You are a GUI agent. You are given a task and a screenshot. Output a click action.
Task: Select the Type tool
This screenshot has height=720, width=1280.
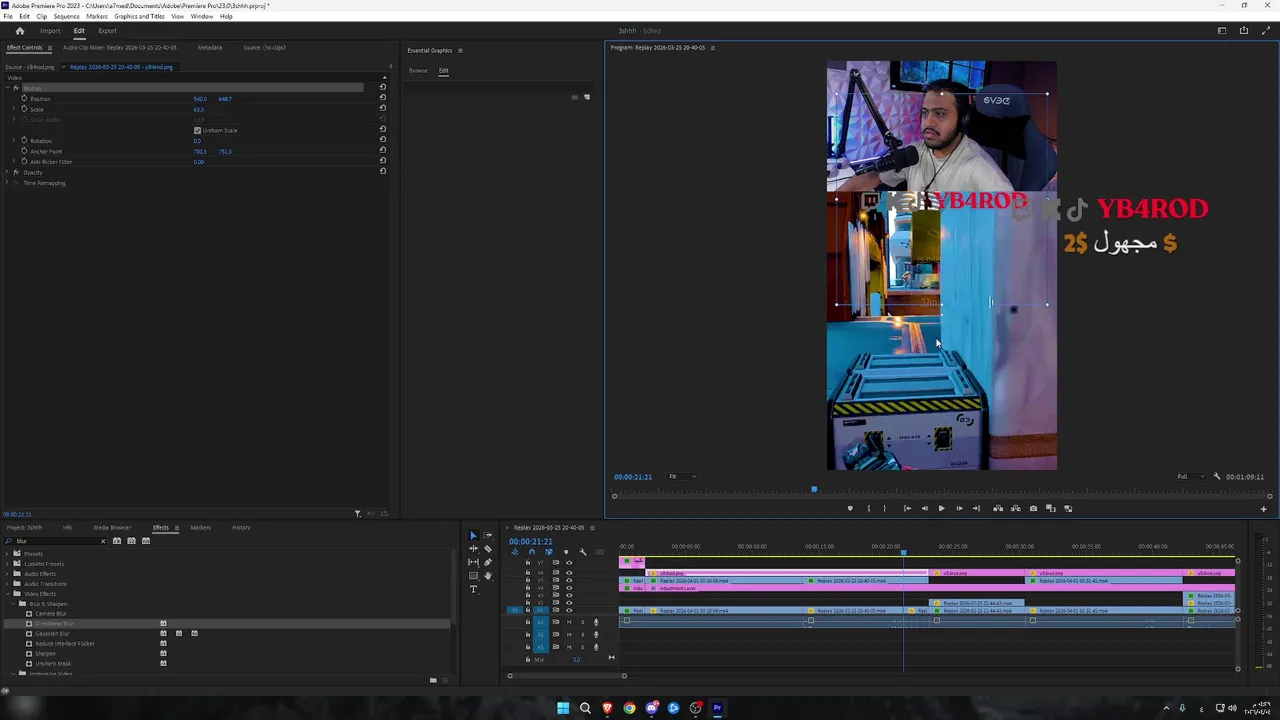[x=474, y=589]
